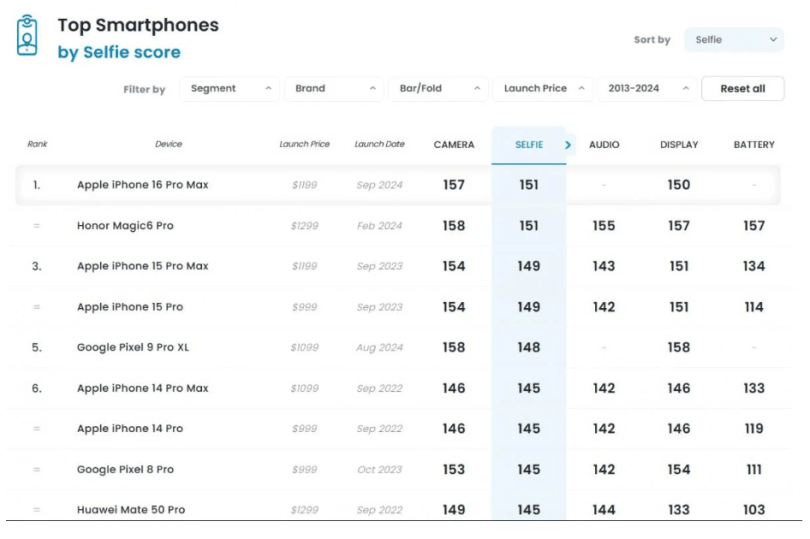Click the selfie phone icon beside title
The height and width of the screenshot is (539, 810).
(x=27, y=35)
